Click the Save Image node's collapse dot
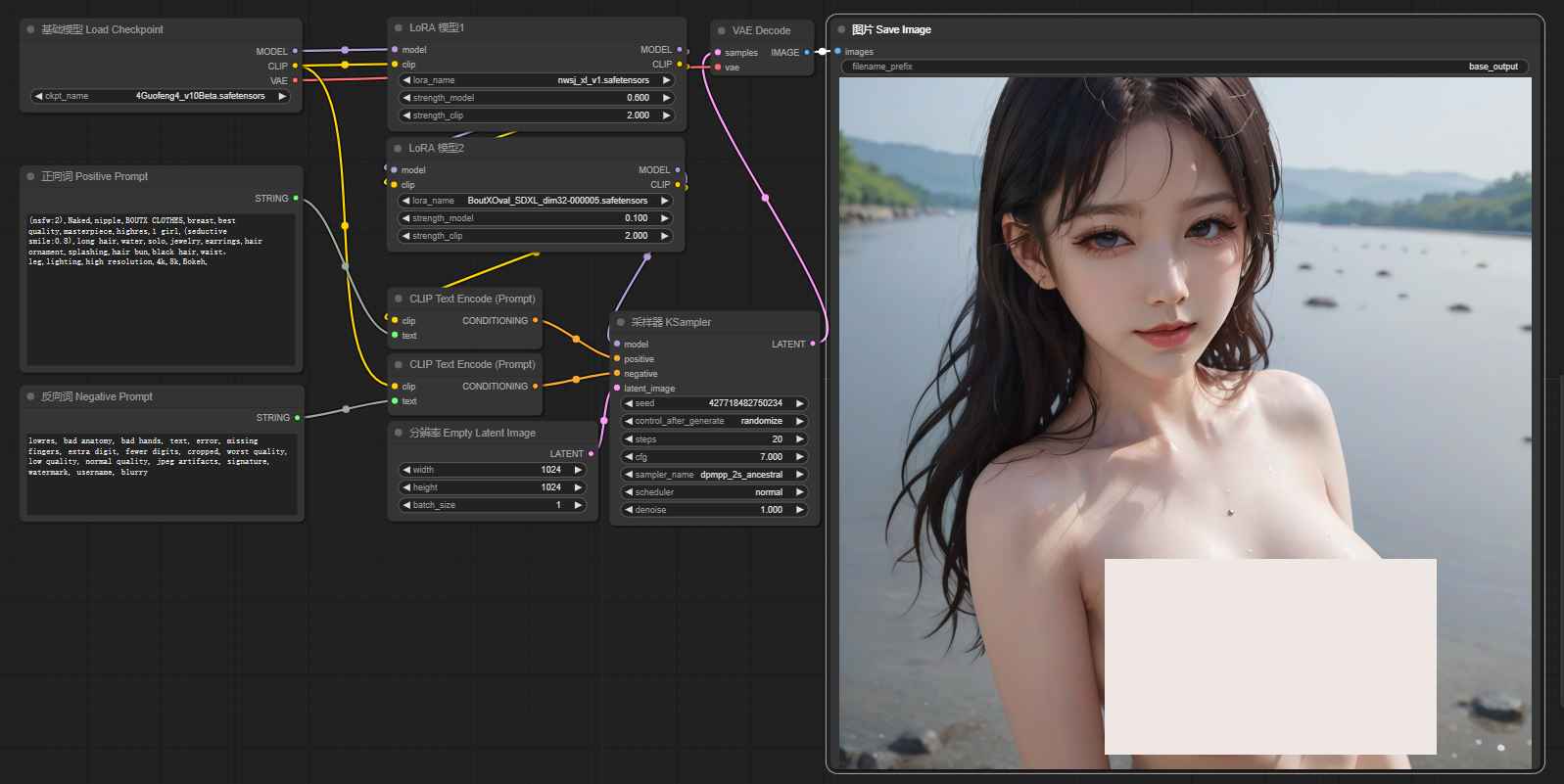The width and height of the screenshot is (1564, 784). (x=841, y=29)
